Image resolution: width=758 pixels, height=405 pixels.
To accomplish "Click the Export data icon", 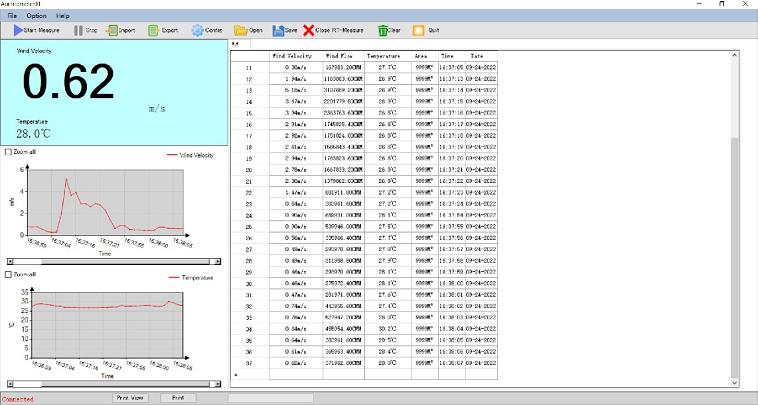I will pyautogui.click(x=153, y=31).
